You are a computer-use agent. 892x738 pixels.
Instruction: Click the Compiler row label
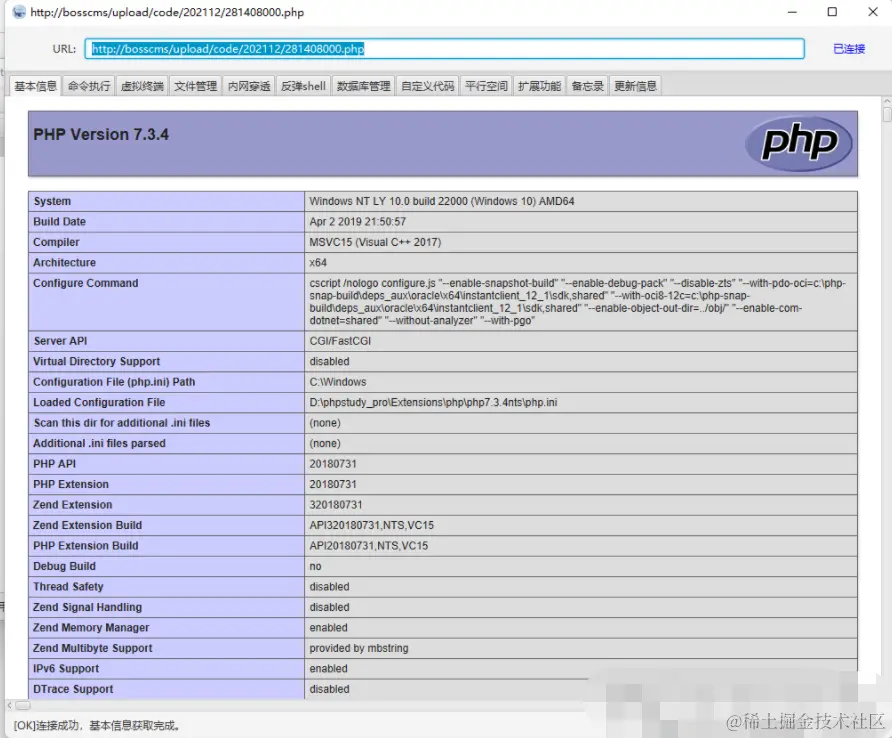click(x=56, y=242)
